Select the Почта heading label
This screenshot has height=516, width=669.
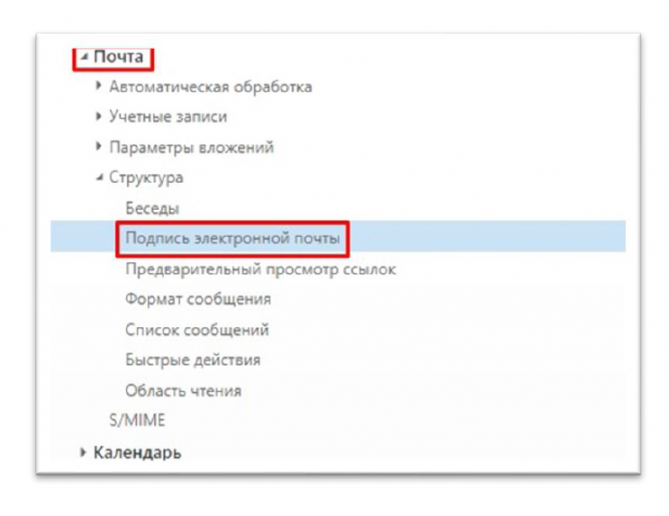[118, 57]
